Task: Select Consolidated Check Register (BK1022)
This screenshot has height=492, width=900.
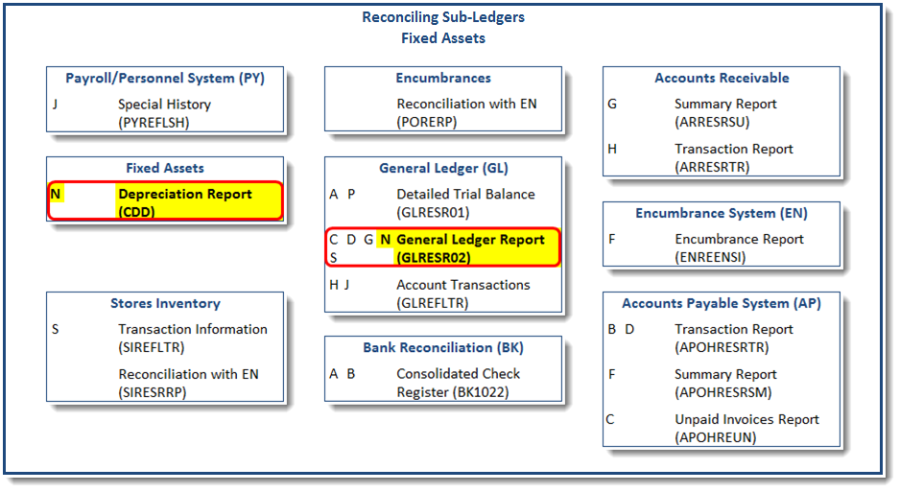Action: coord(458,383)
